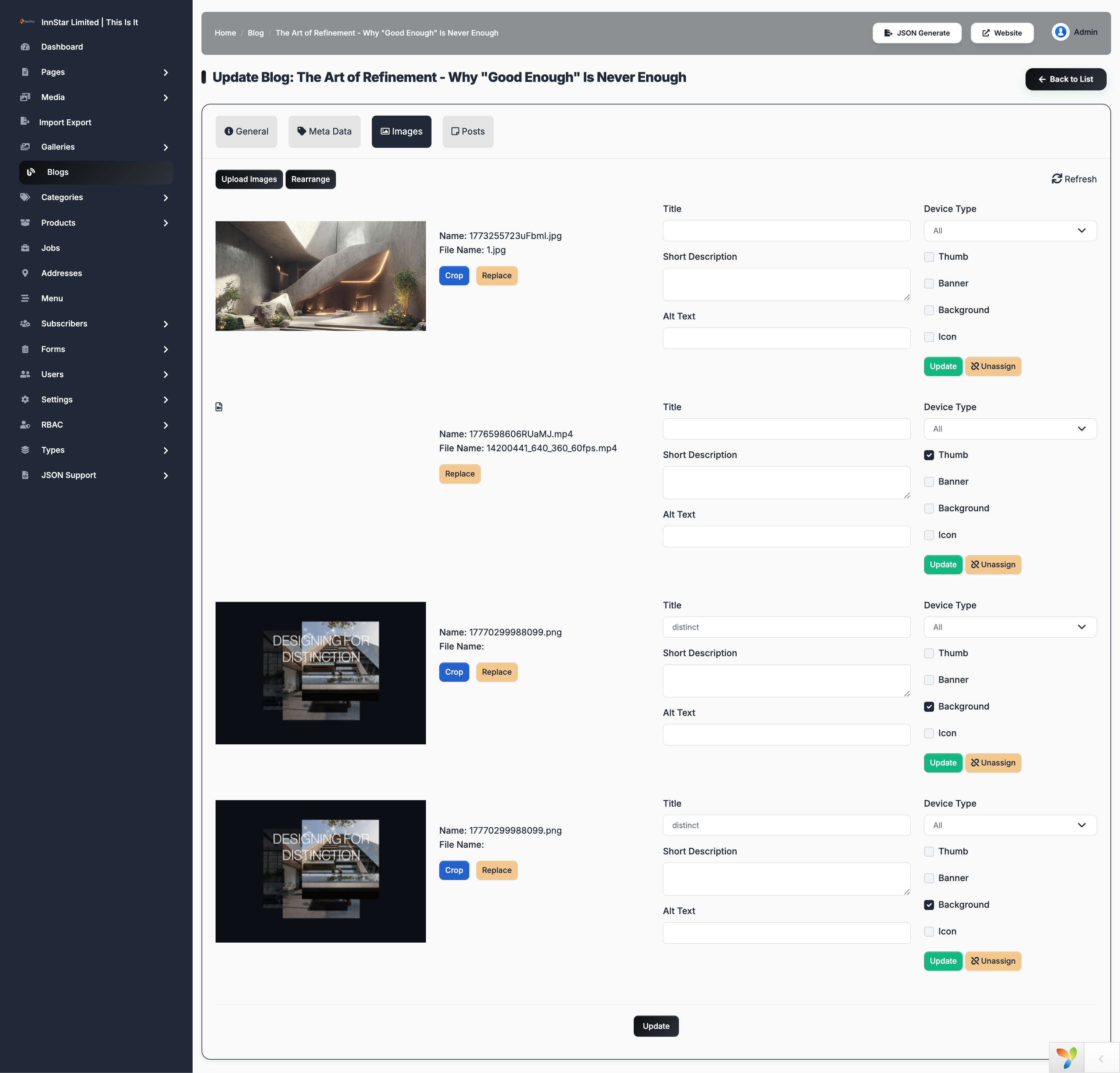Viewport: 1120px width, 1073px height.
Task: Click the Subscribers group icon
Action: pos(25,323)
